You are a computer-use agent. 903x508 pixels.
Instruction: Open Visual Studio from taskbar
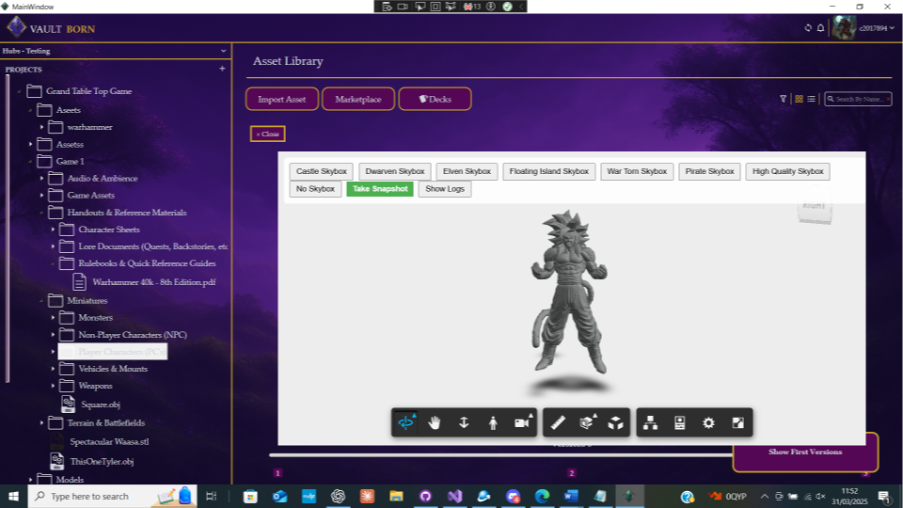454,496
